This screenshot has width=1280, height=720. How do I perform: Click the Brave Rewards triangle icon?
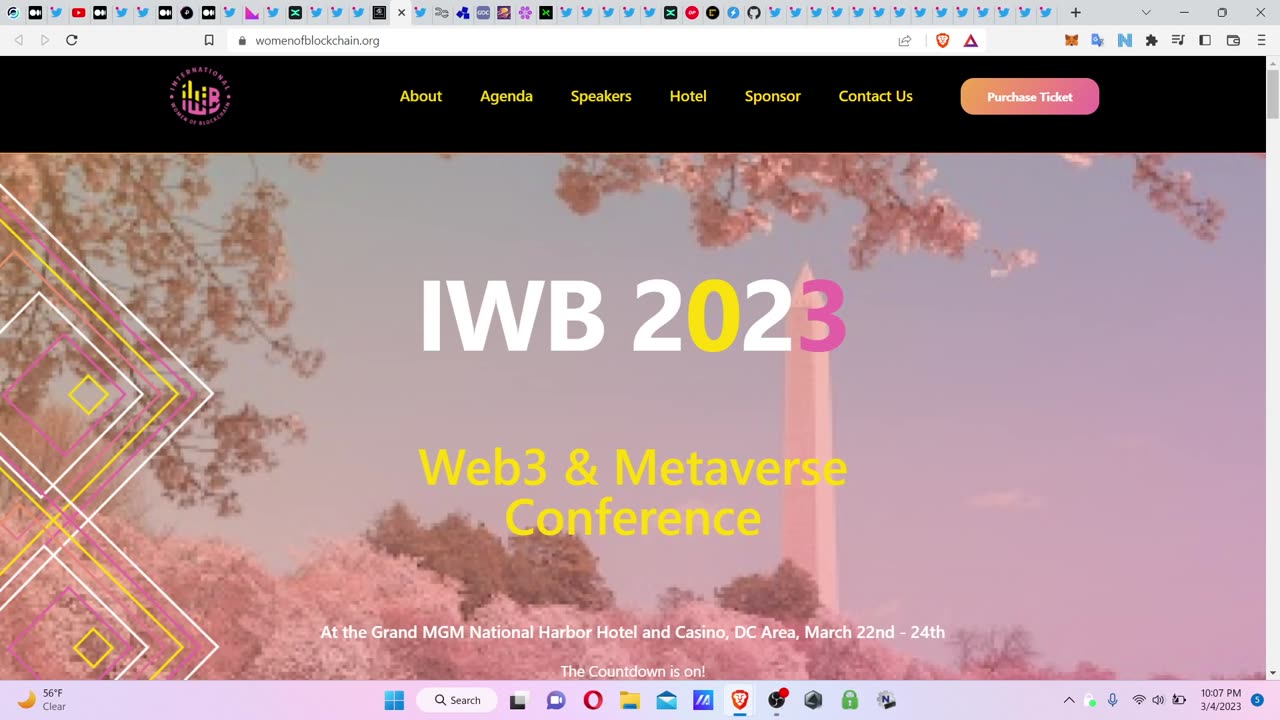point(971,40)
